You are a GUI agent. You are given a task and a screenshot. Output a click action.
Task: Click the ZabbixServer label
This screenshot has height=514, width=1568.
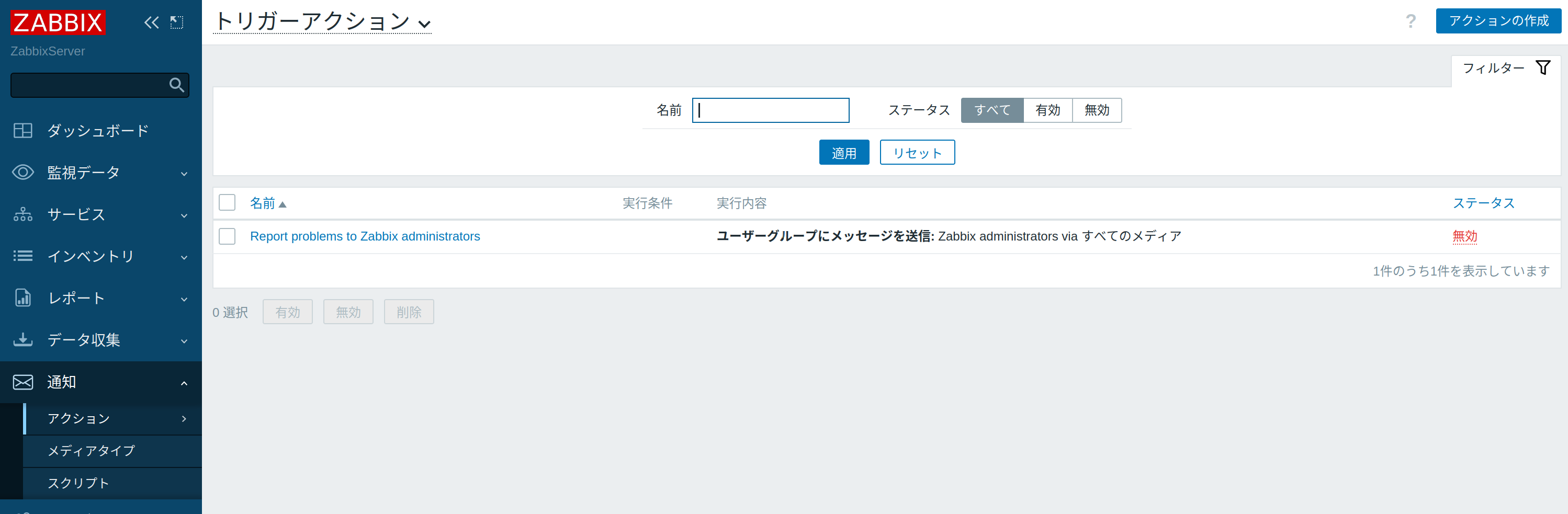[x=48, y=51]
